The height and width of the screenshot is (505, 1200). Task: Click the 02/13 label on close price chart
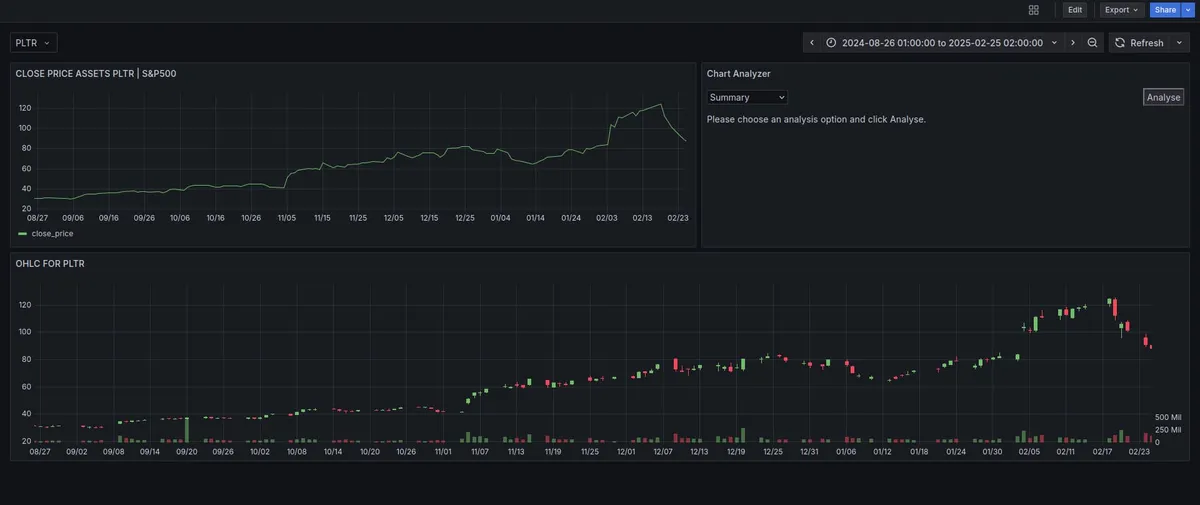pyautogui.click(x=642, y=217)
